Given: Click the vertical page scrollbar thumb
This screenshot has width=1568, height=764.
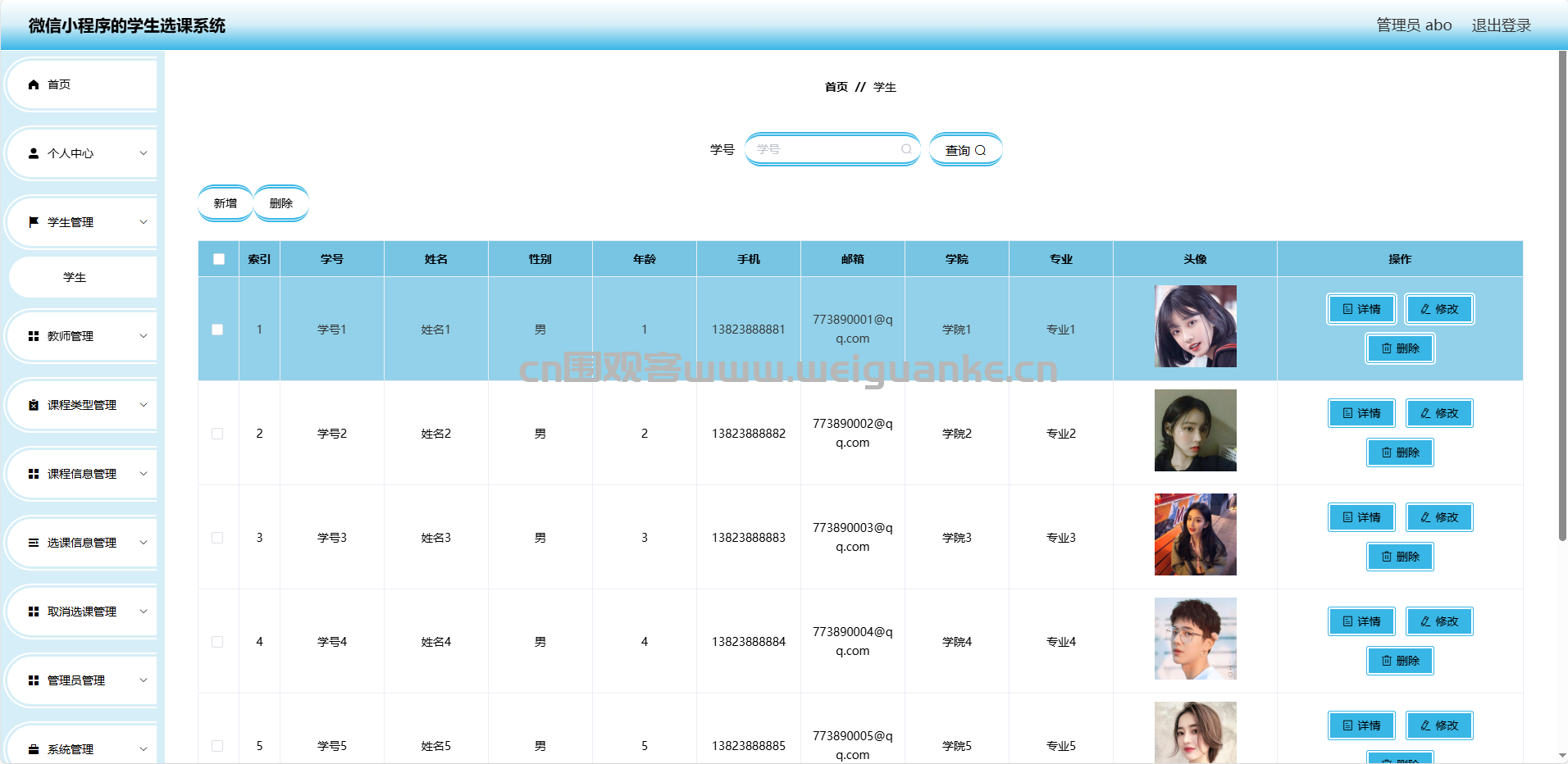Looking at the screenshot, I should tap(1562, 295).
